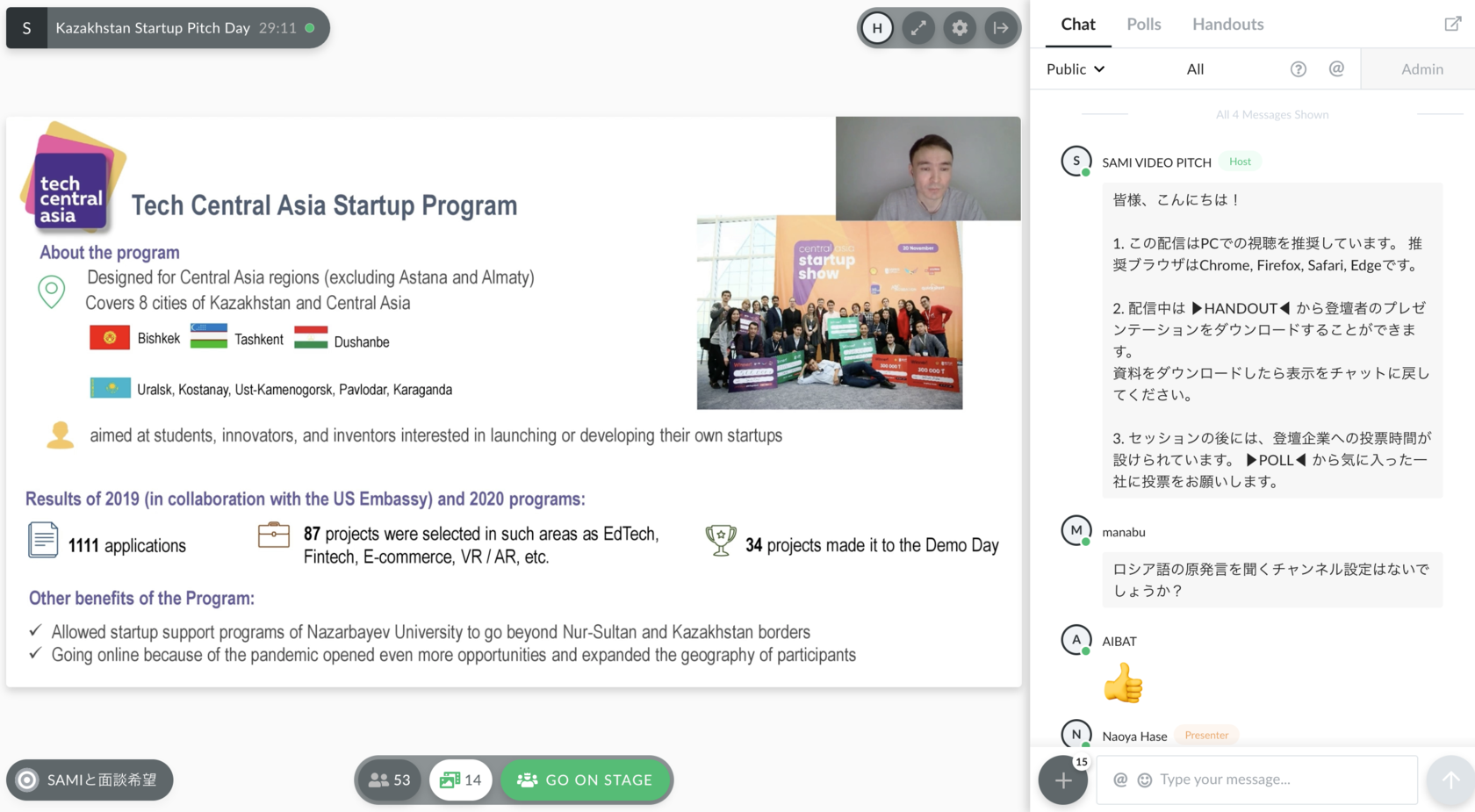Click the location pin icon on slide

[x=52, y=291]
